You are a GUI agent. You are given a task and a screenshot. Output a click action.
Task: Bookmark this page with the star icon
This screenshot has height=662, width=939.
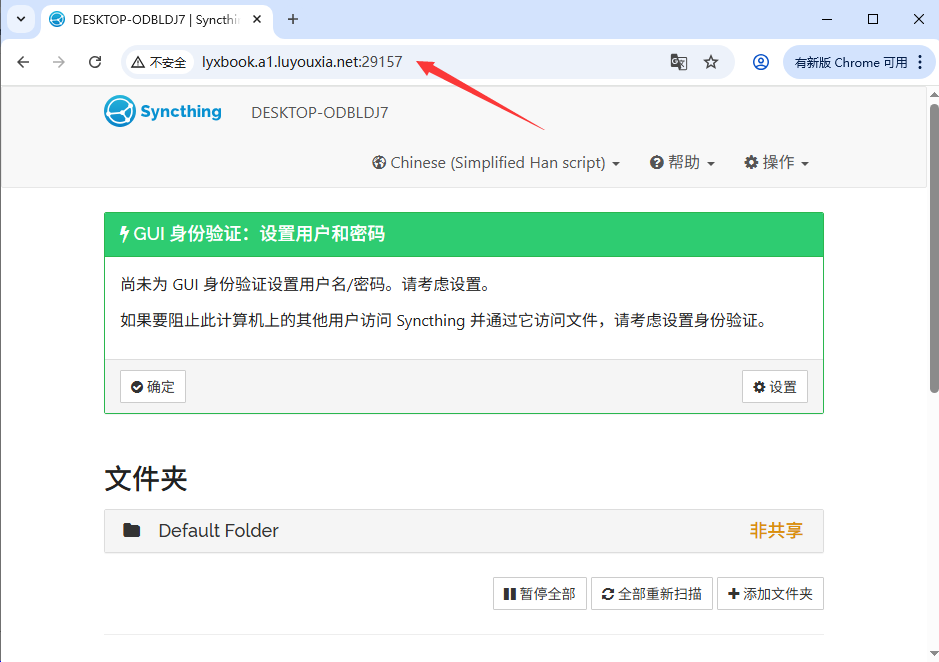(711, 62)
